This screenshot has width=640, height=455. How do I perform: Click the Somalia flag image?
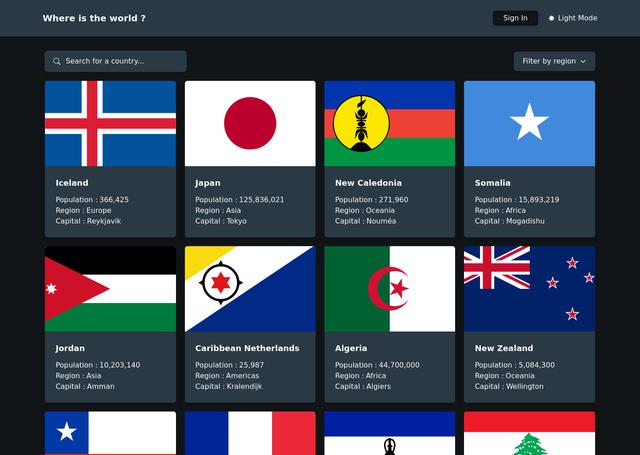tap(529, 123)
